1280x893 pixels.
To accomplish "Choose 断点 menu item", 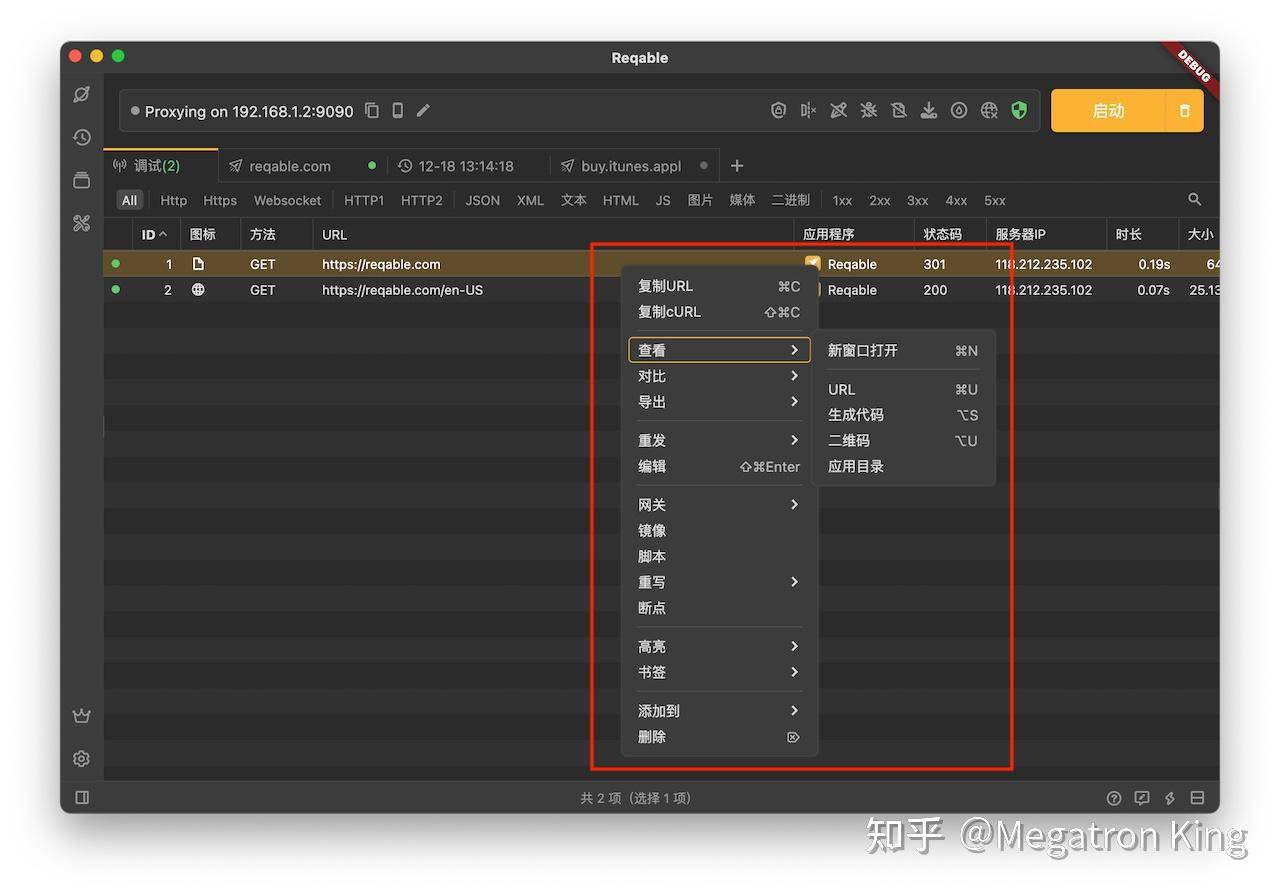I will [719, 608].
